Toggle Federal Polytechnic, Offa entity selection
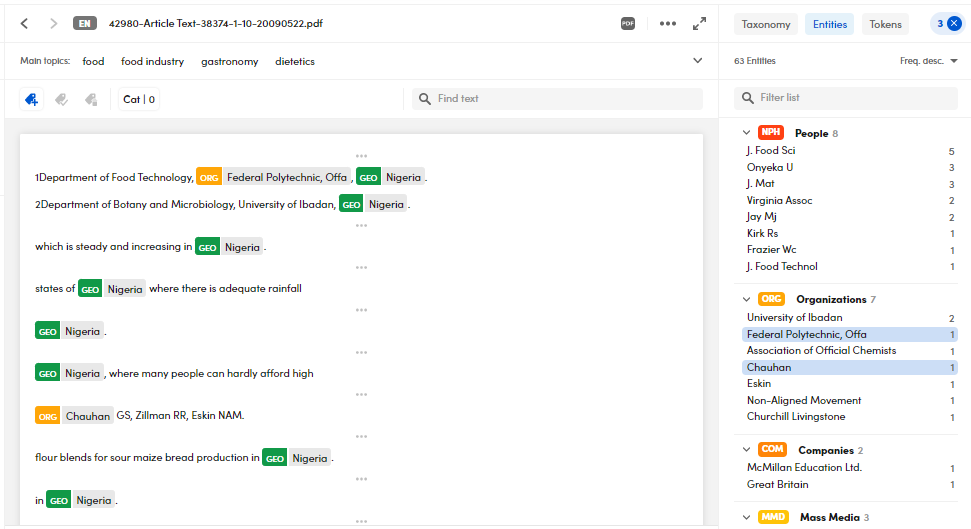Screen dimensions: 971x529 [x=806, y=334]
